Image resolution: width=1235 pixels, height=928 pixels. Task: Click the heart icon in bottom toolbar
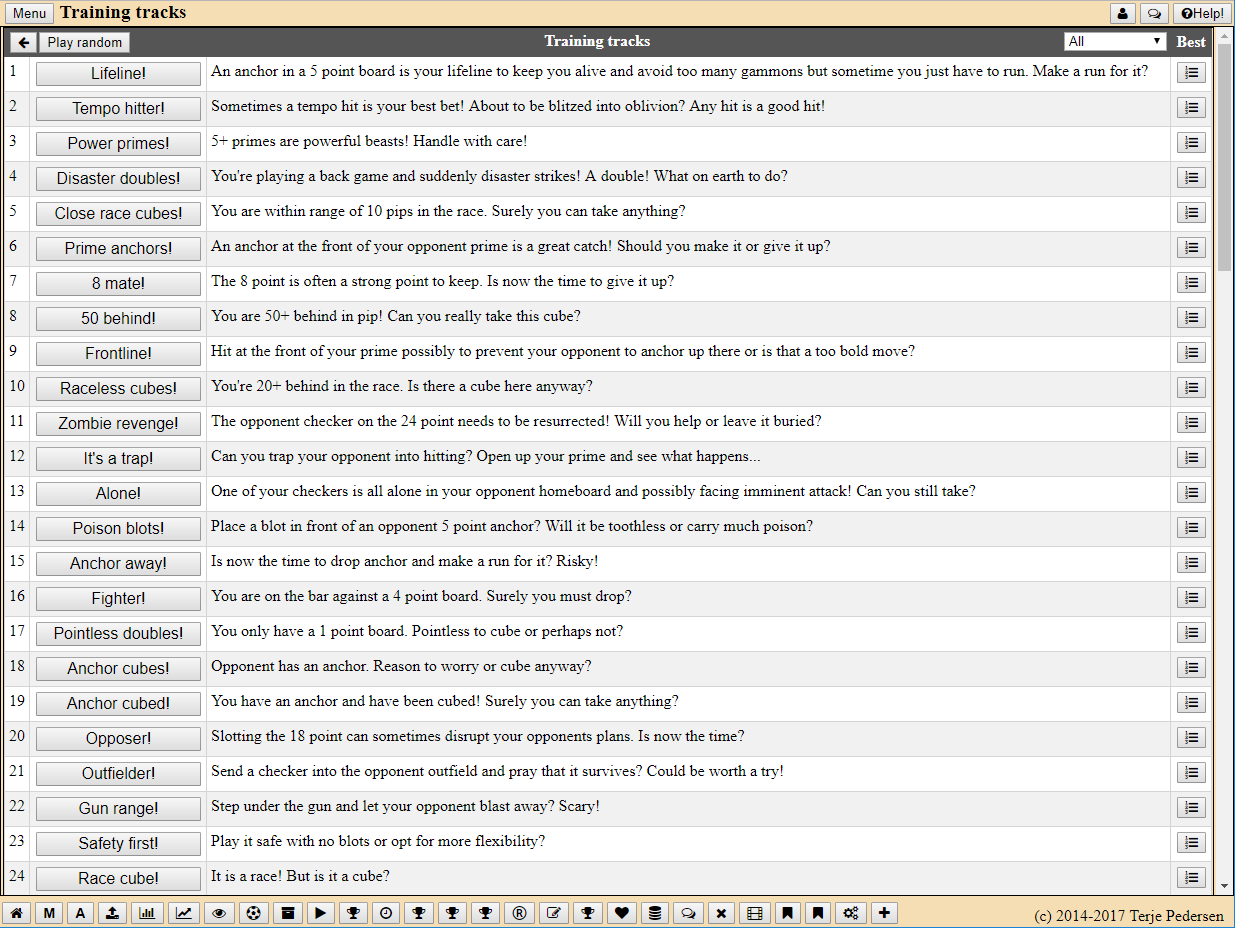[621, 913]
